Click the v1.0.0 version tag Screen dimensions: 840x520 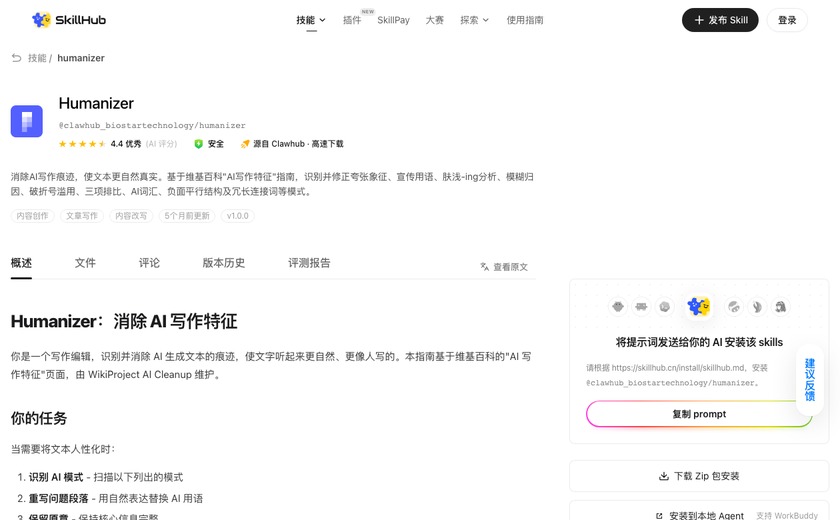237,216
